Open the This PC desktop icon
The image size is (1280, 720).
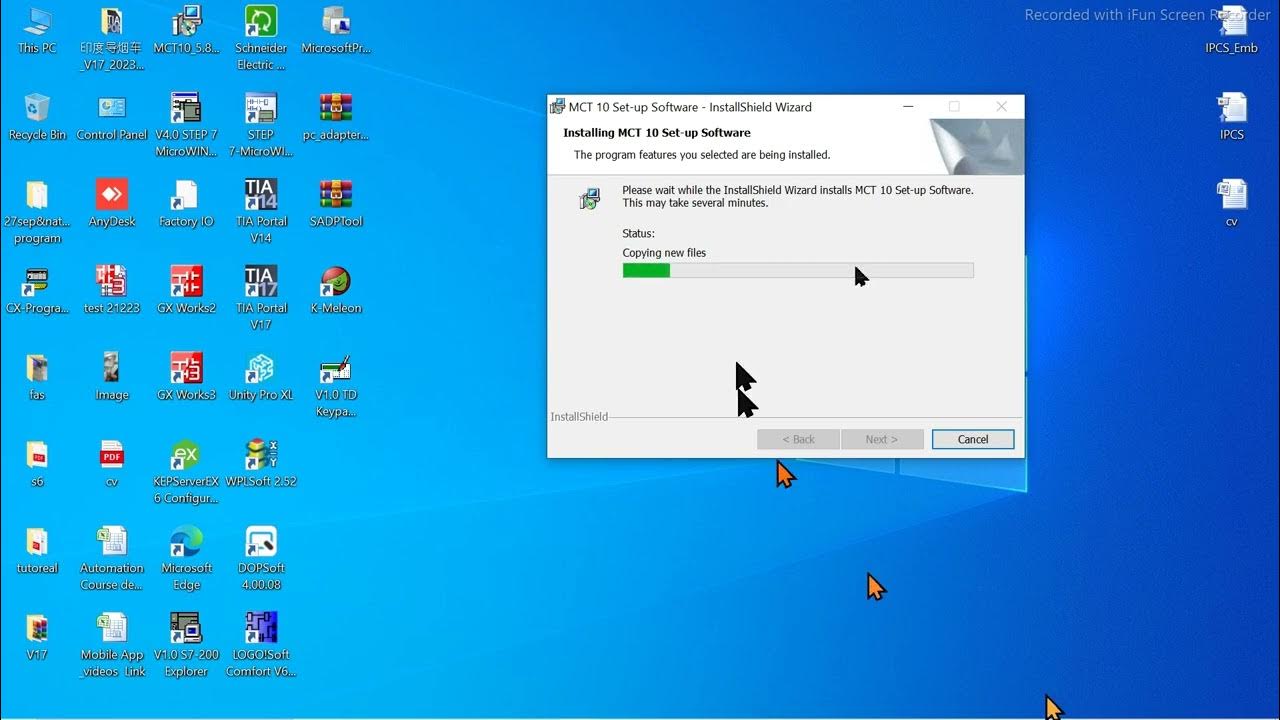37,30
